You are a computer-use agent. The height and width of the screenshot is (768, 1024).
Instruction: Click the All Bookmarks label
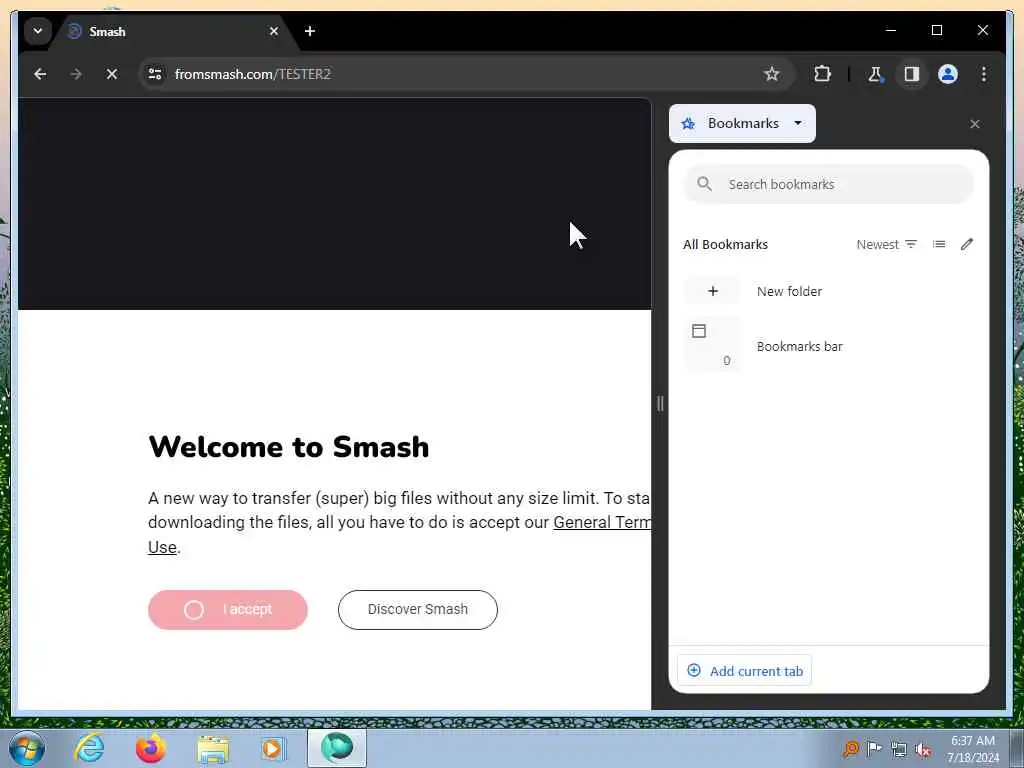726,244
